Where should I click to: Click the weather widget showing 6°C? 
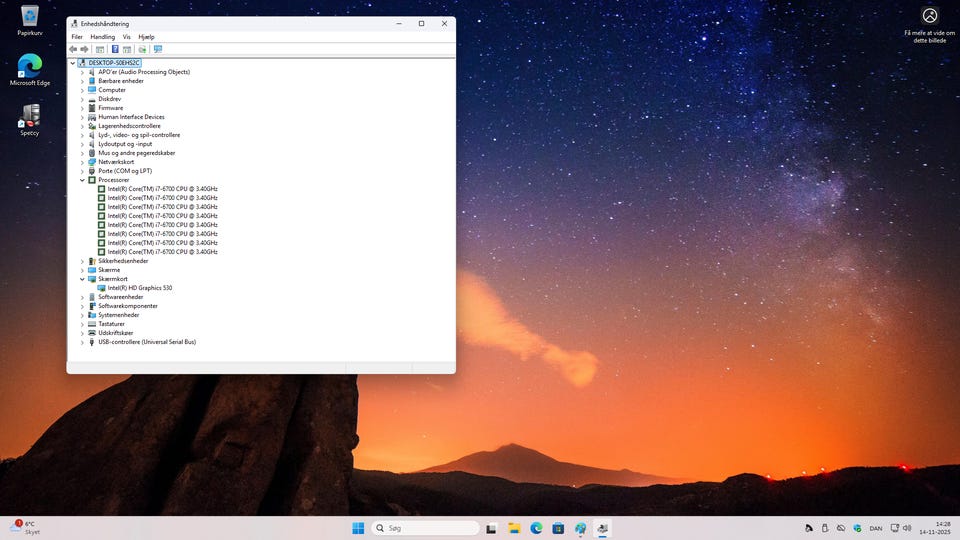[x=26, y=528]
